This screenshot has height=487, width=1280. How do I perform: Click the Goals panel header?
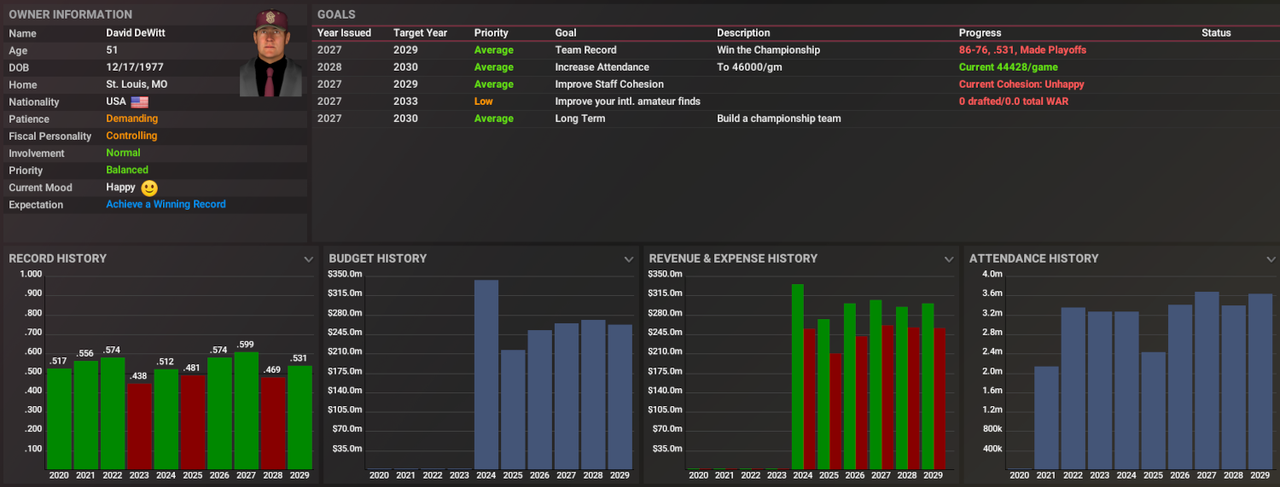[x=336, y=15]
